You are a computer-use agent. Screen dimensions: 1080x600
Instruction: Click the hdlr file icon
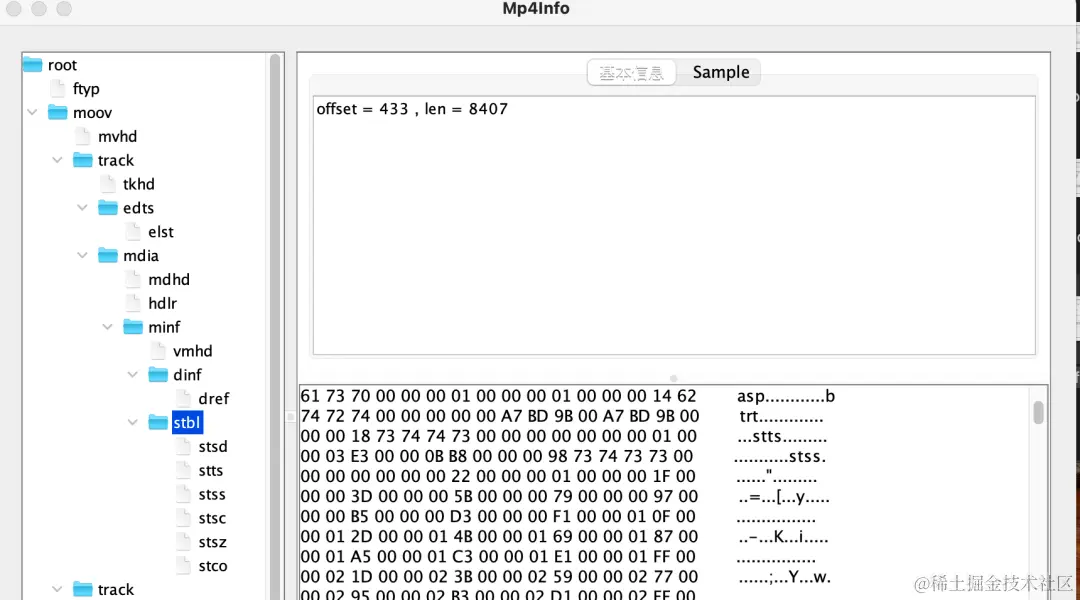[x=133, y=302]
